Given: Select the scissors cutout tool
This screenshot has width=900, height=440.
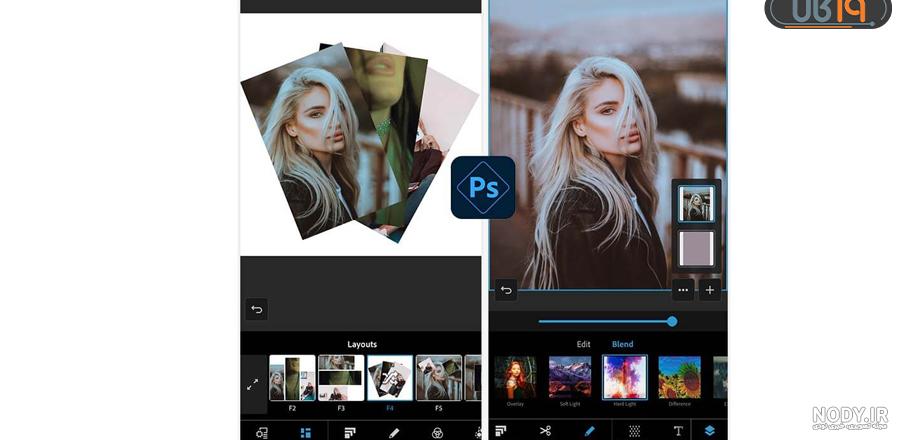Looking at the screenshot, I should [545, 431].
